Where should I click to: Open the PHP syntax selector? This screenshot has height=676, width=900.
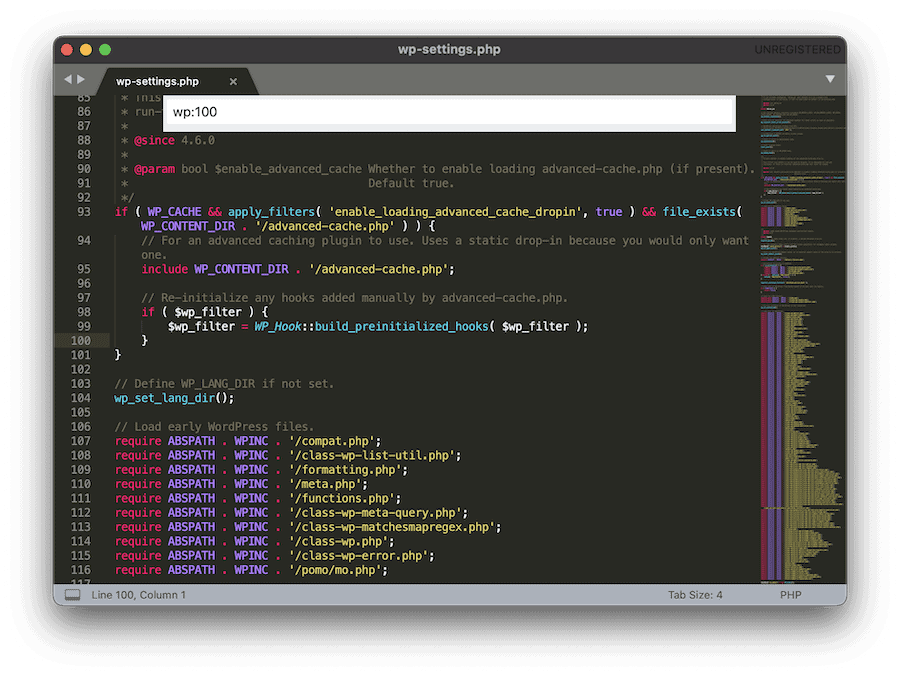pos(790,594)
